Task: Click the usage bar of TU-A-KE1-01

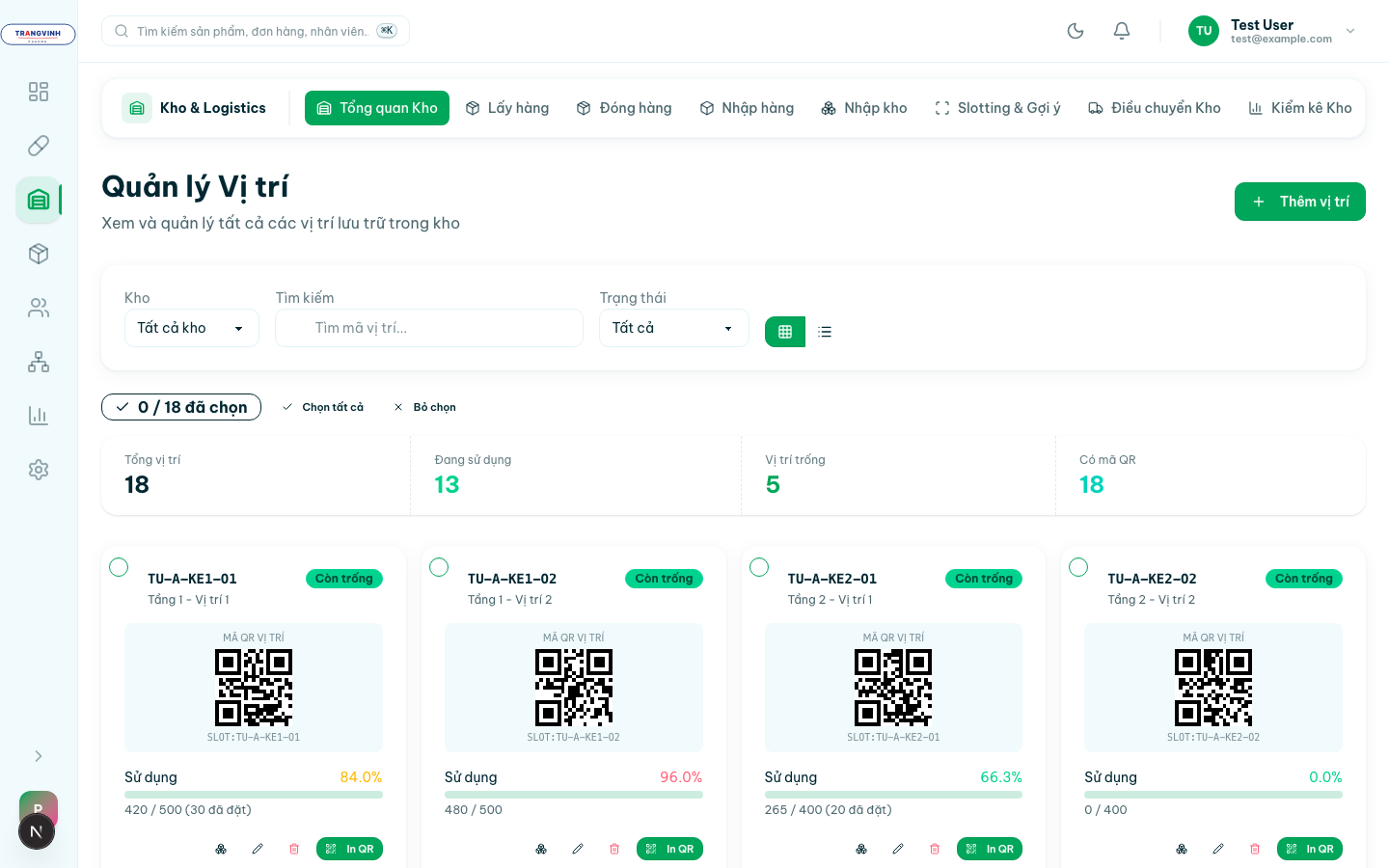Action: pos(254,795)
